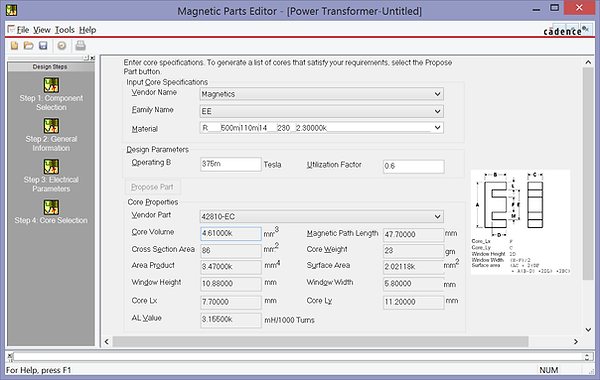Open the File menu

pyautogui.click(x=23, y=30)
